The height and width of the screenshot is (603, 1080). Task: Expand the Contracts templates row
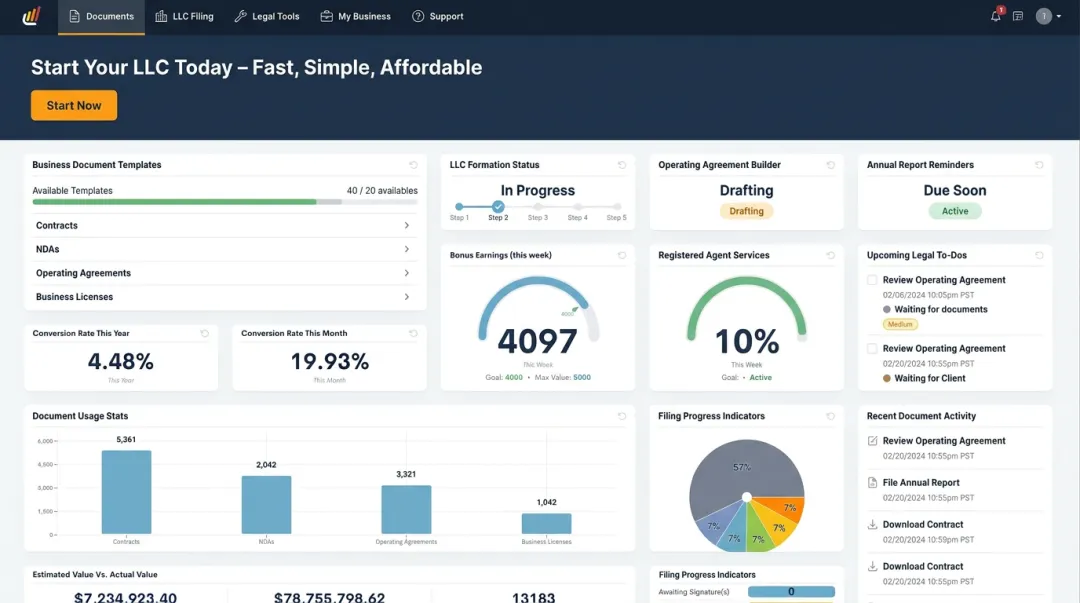225,225
